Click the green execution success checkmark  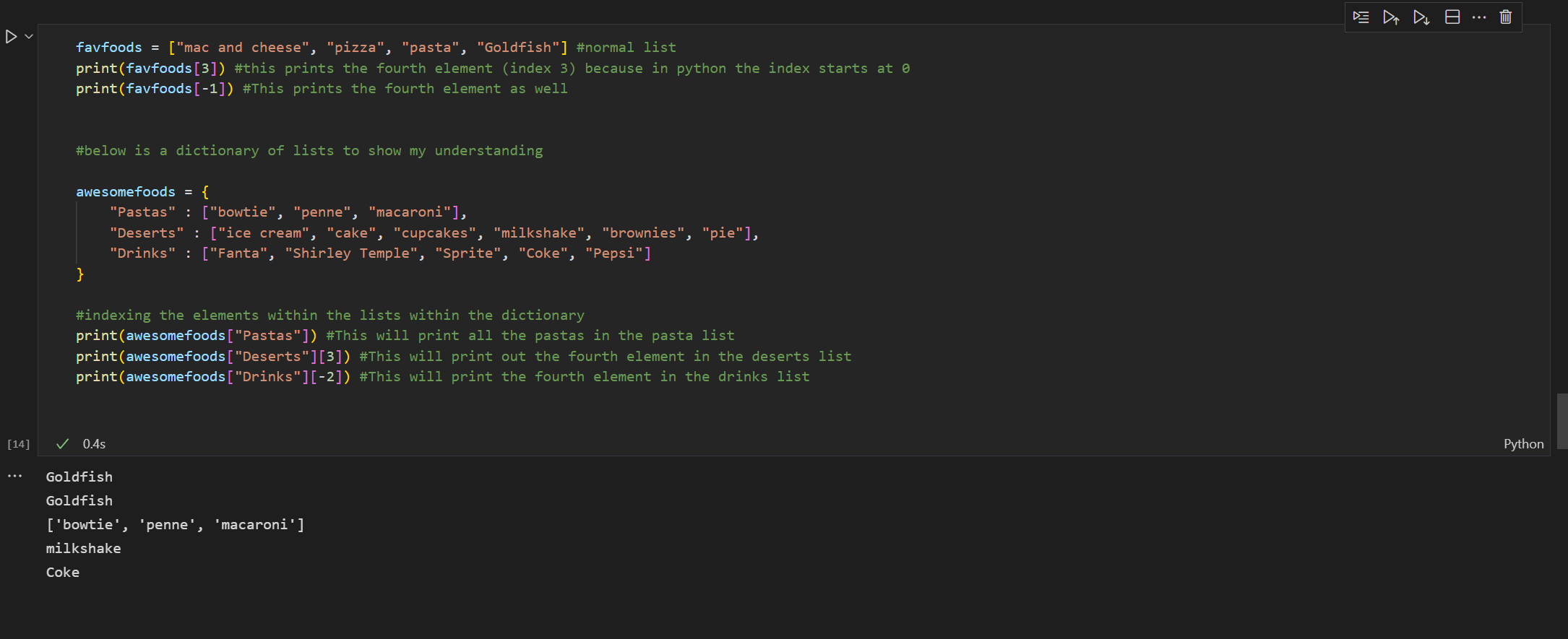pyautogui.click(x=62, y=444)
